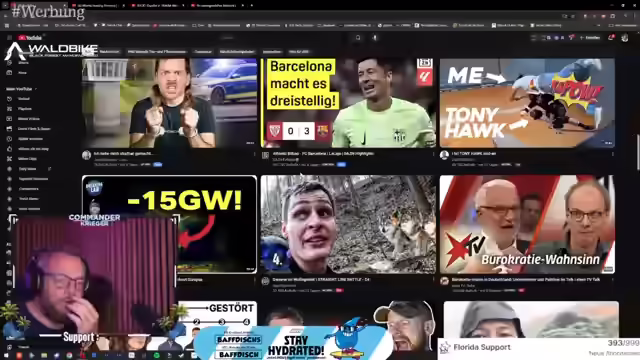
Task: Open the Bürokratie-Wahnsinn stern TV thumbnail
Action: tap(527, 224)
